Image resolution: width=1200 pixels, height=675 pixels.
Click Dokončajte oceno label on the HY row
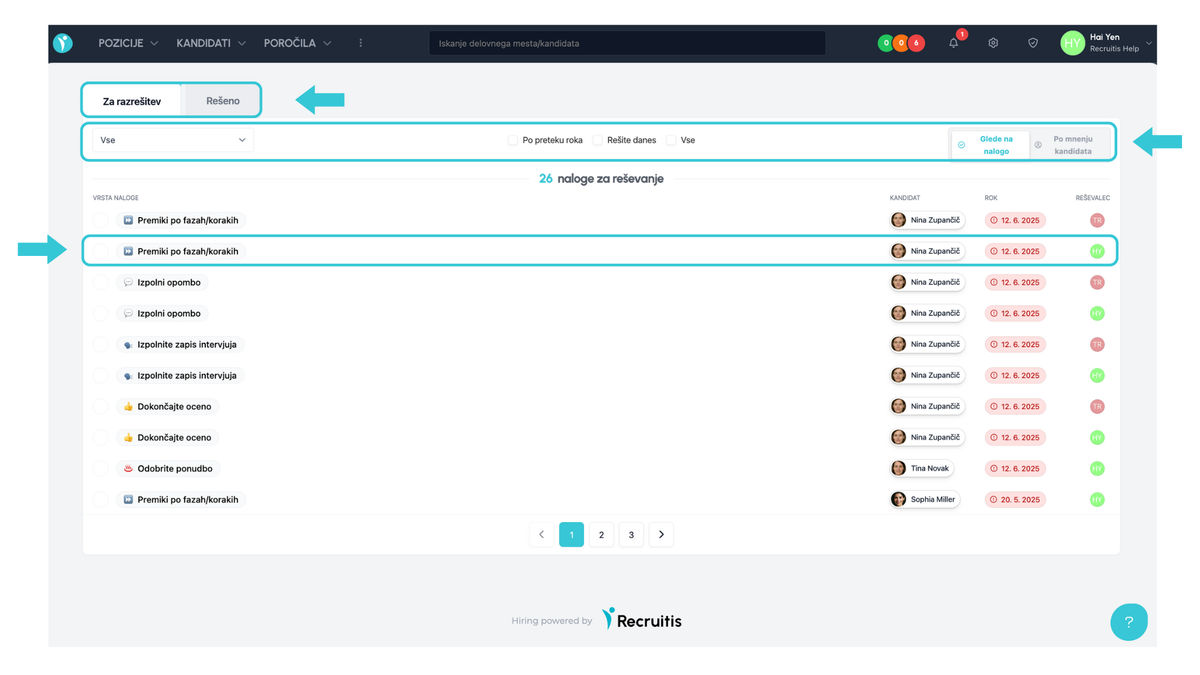(174, 437)
